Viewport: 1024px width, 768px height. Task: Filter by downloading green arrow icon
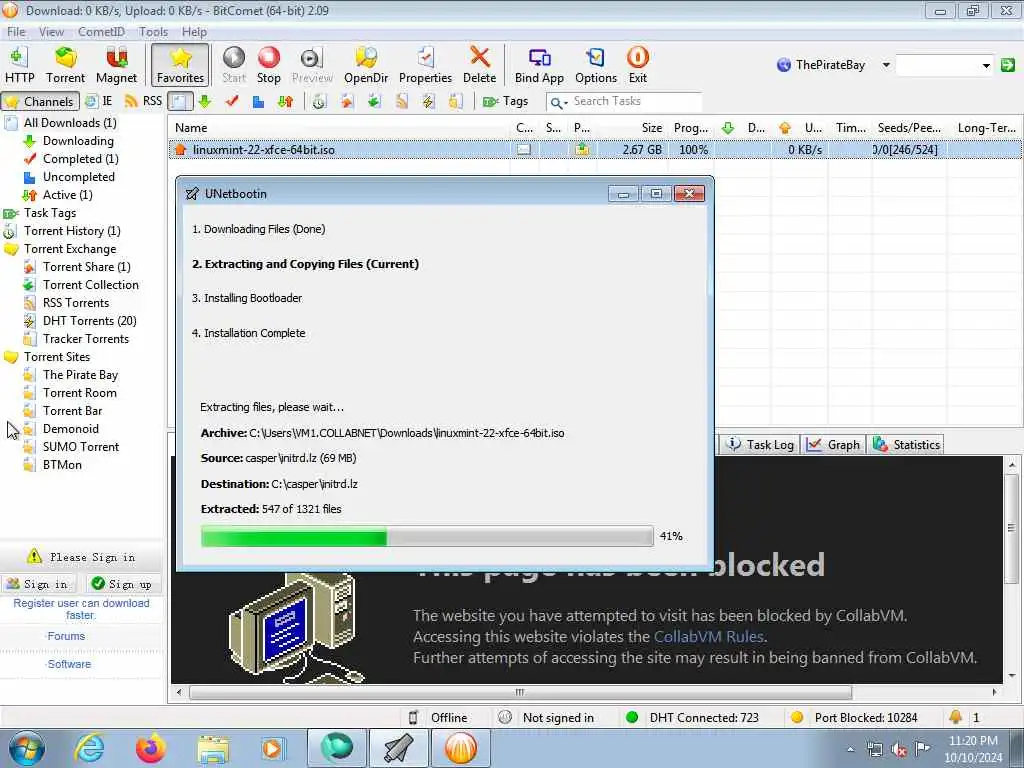click(204, 101)
